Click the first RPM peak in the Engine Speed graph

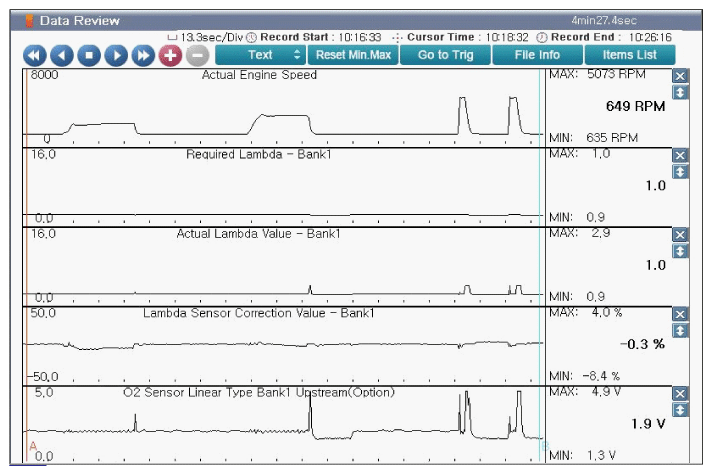pyautogui.click(x=463, y=100)
